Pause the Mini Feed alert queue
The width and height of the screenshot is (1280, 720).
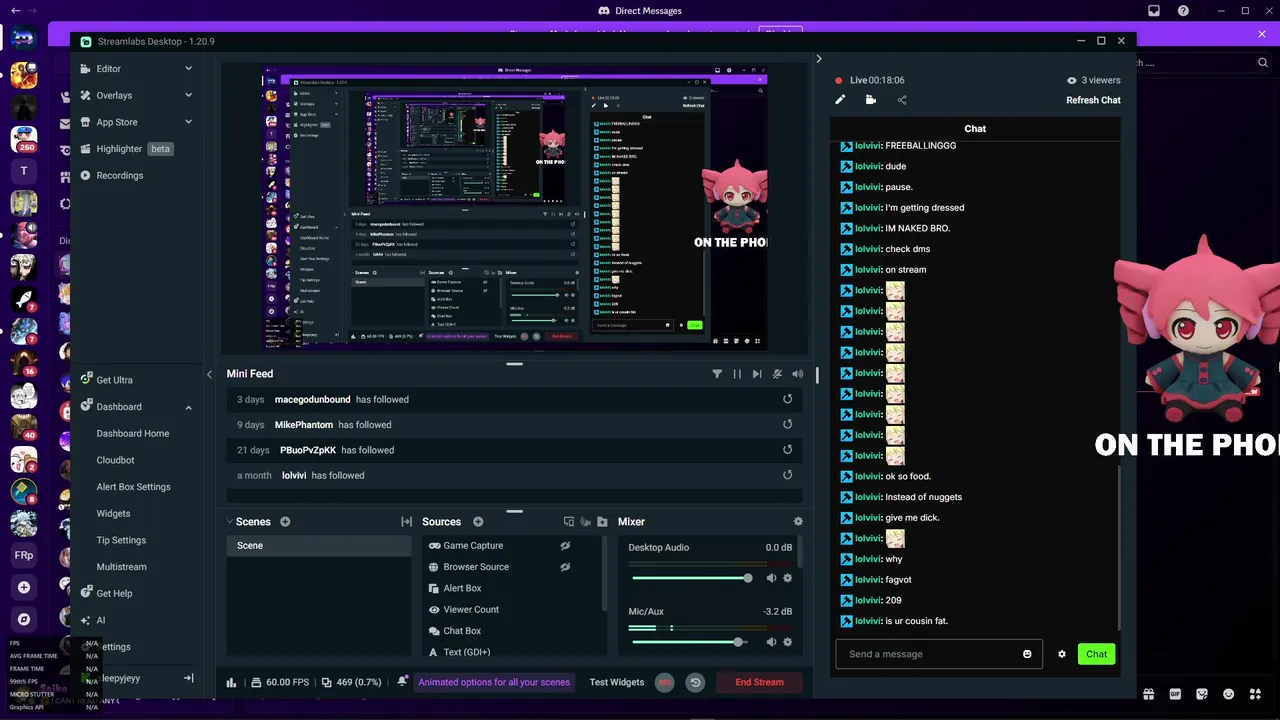[737, 374]
